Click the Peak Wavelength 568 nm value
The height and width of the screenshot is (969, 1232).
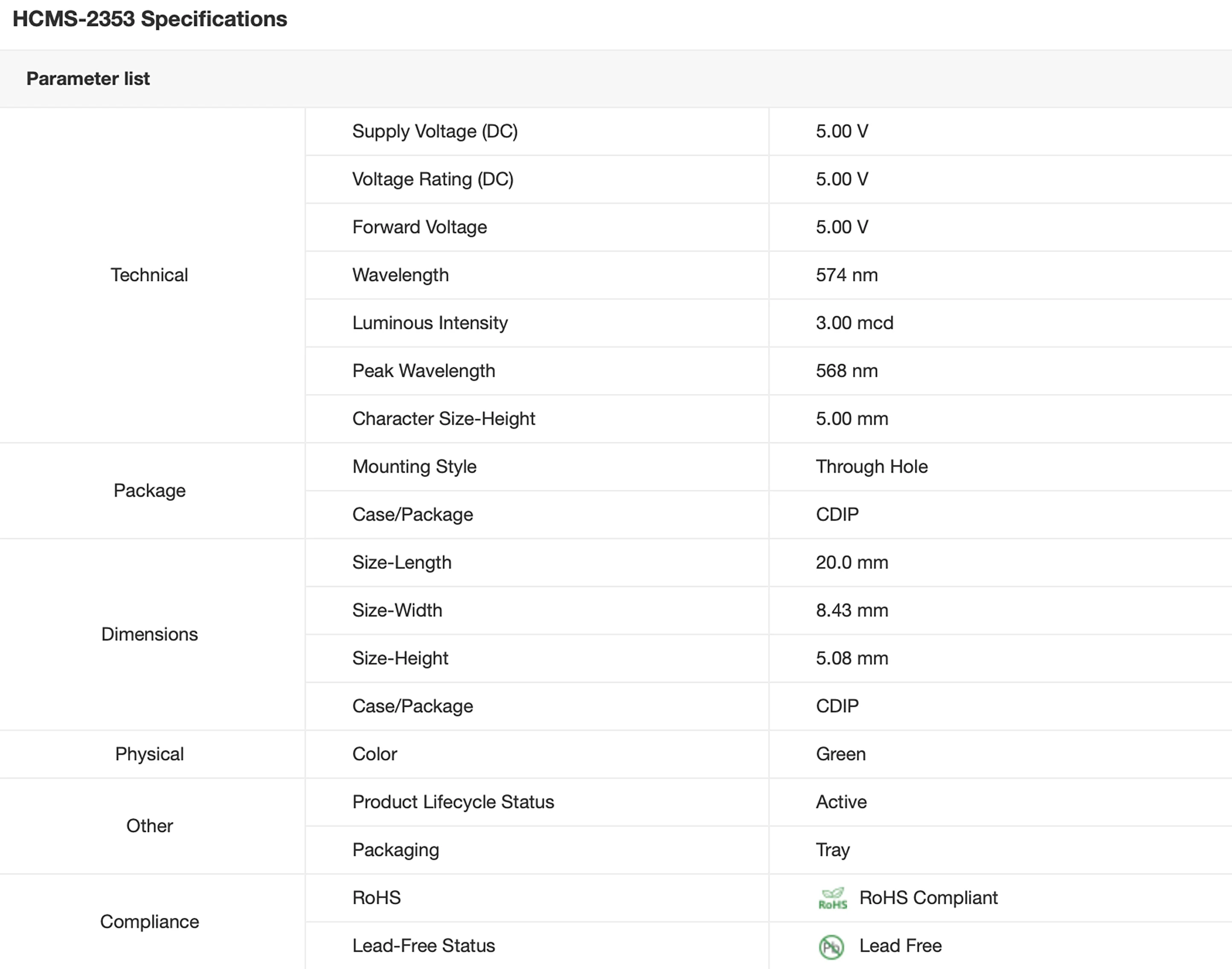pos(846,371)
